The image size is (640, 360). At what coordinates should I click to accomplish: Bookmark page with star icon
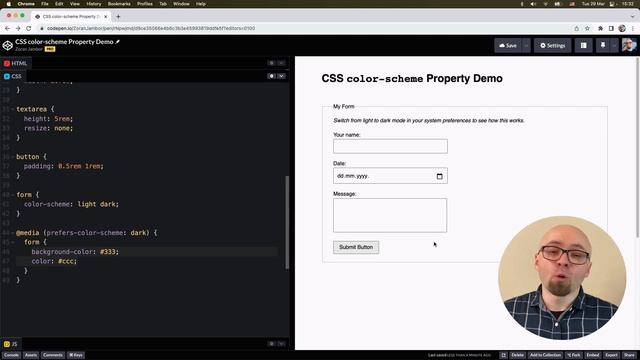click(x=587, y=28)
